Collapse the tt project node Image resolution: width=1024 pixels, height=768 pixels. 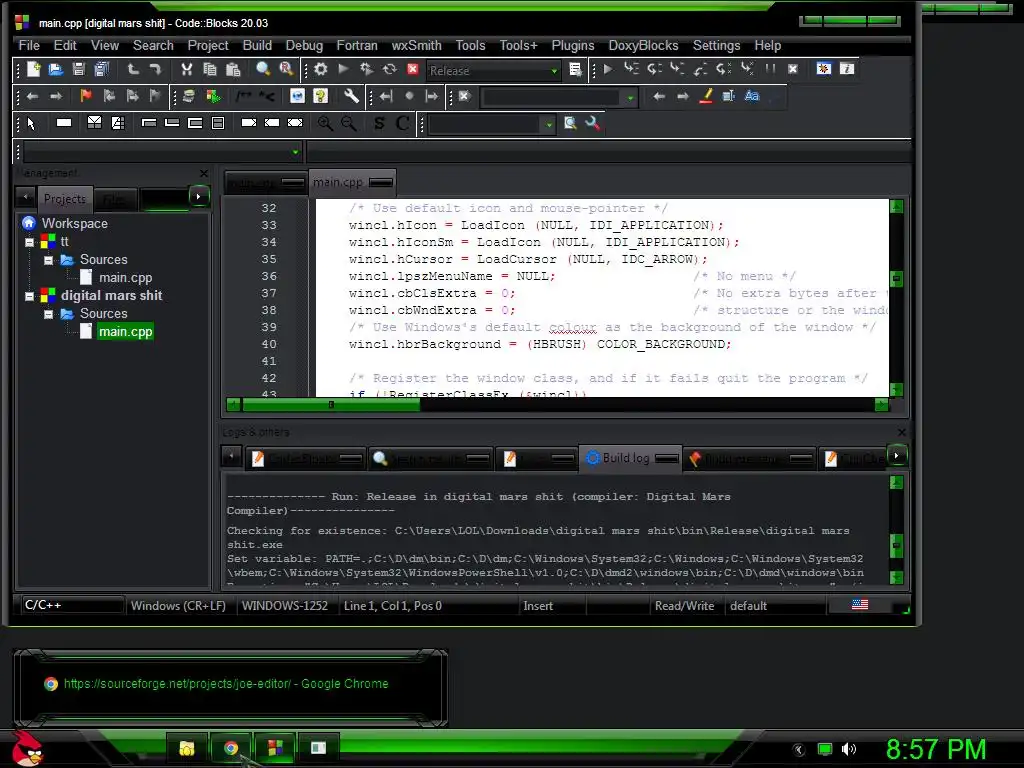(x=29, y=242)
